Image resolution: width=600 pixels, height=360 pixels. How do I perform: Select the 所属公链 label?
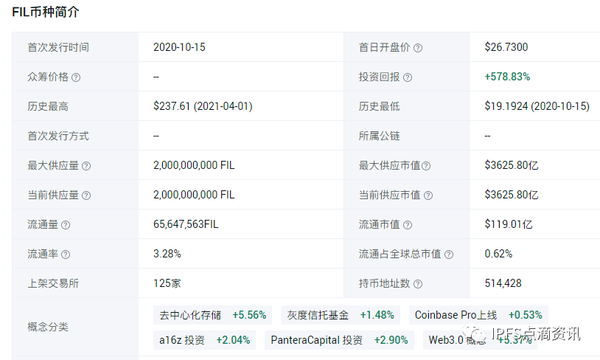coord(379,136)
